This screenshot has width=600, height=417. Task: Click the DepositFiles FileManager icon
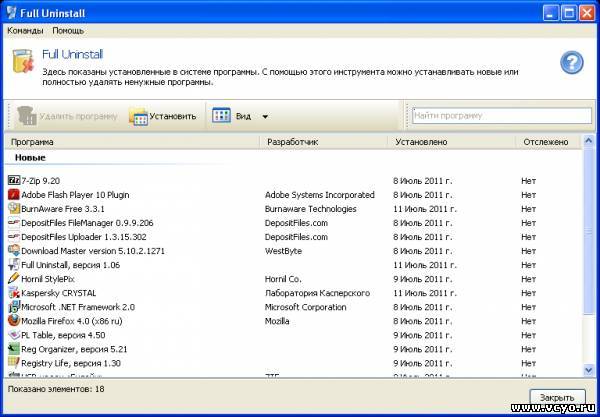point(14,222)
